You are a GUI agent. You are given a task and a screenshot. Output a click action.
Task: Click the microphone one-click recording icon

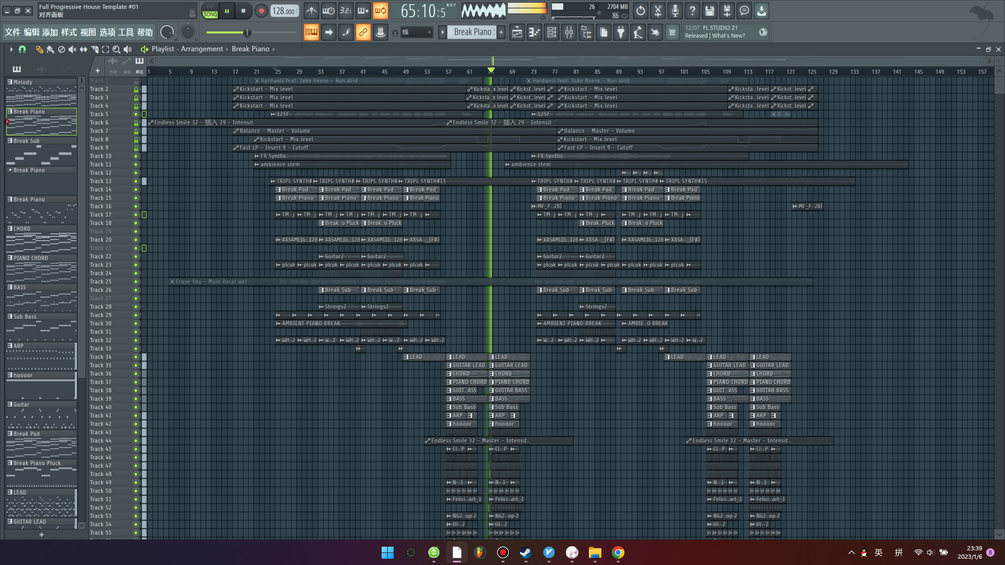(x=675, y=10)
